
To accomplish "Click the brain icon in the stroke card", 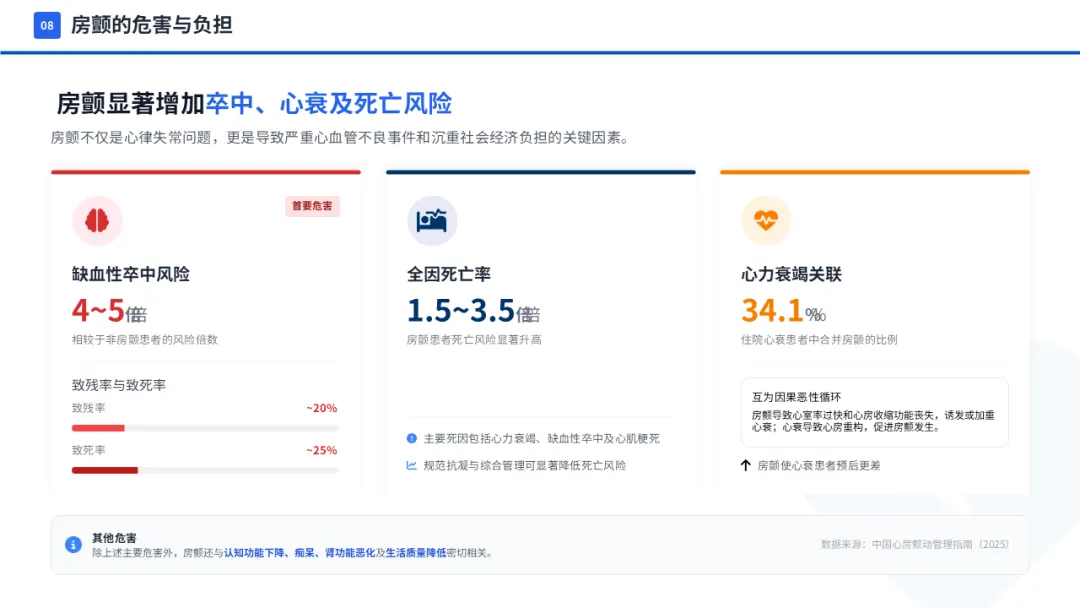I will click(97, 220).
